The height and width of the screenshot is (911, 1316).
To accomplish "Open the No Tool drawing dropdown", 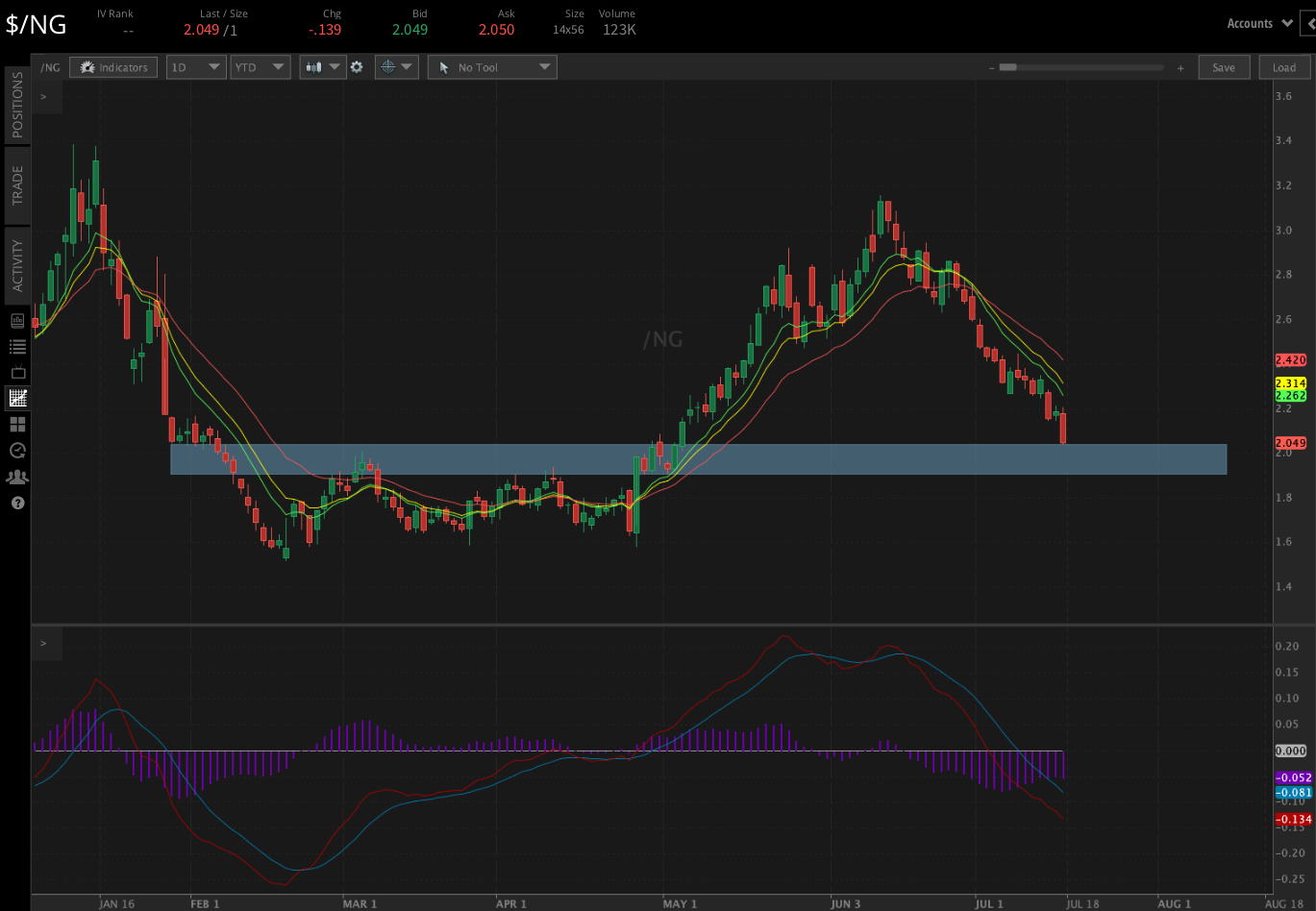I will [x=491, y=67].
